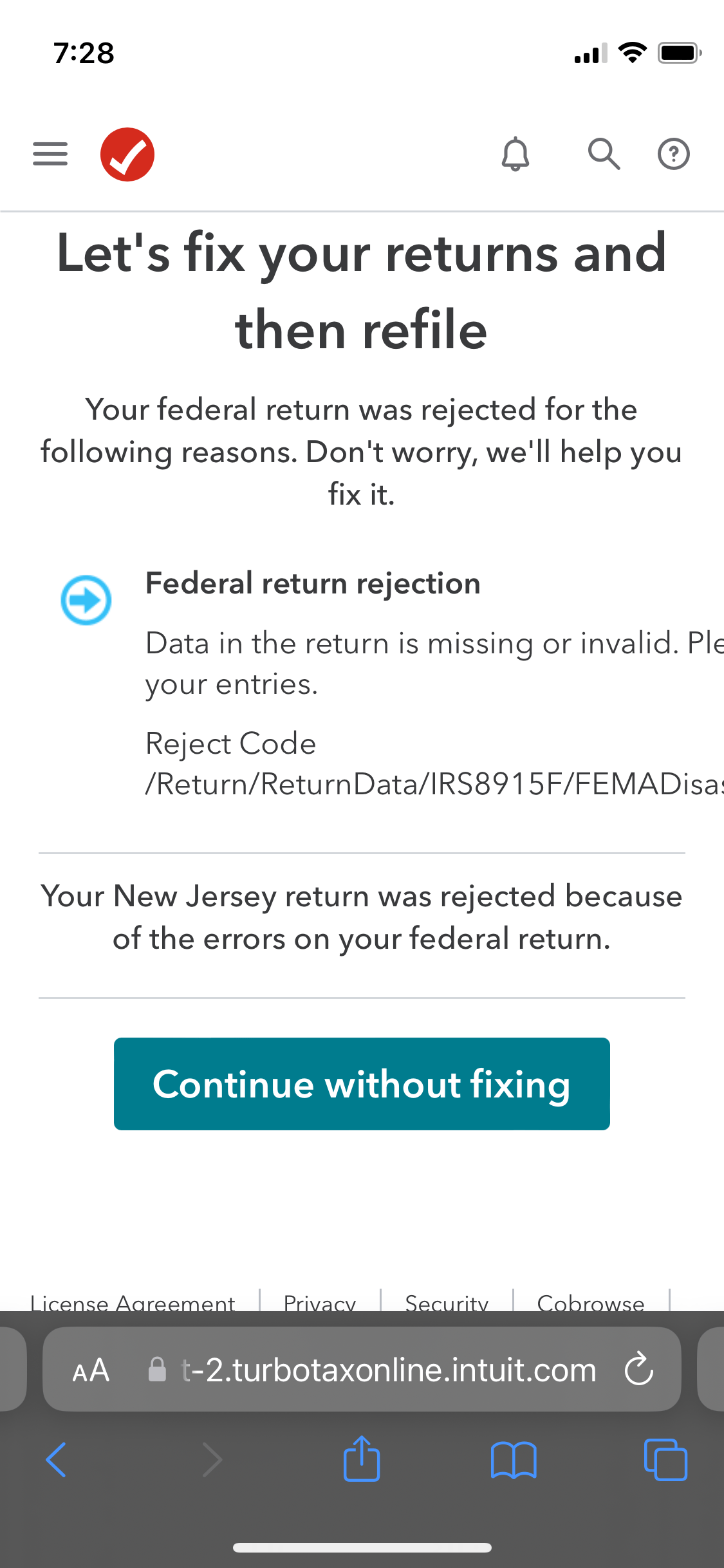Screen dimensions: 724x1568
Task: Open the Security footer link
Action: pyautogui.click(x=447, y=1302)
